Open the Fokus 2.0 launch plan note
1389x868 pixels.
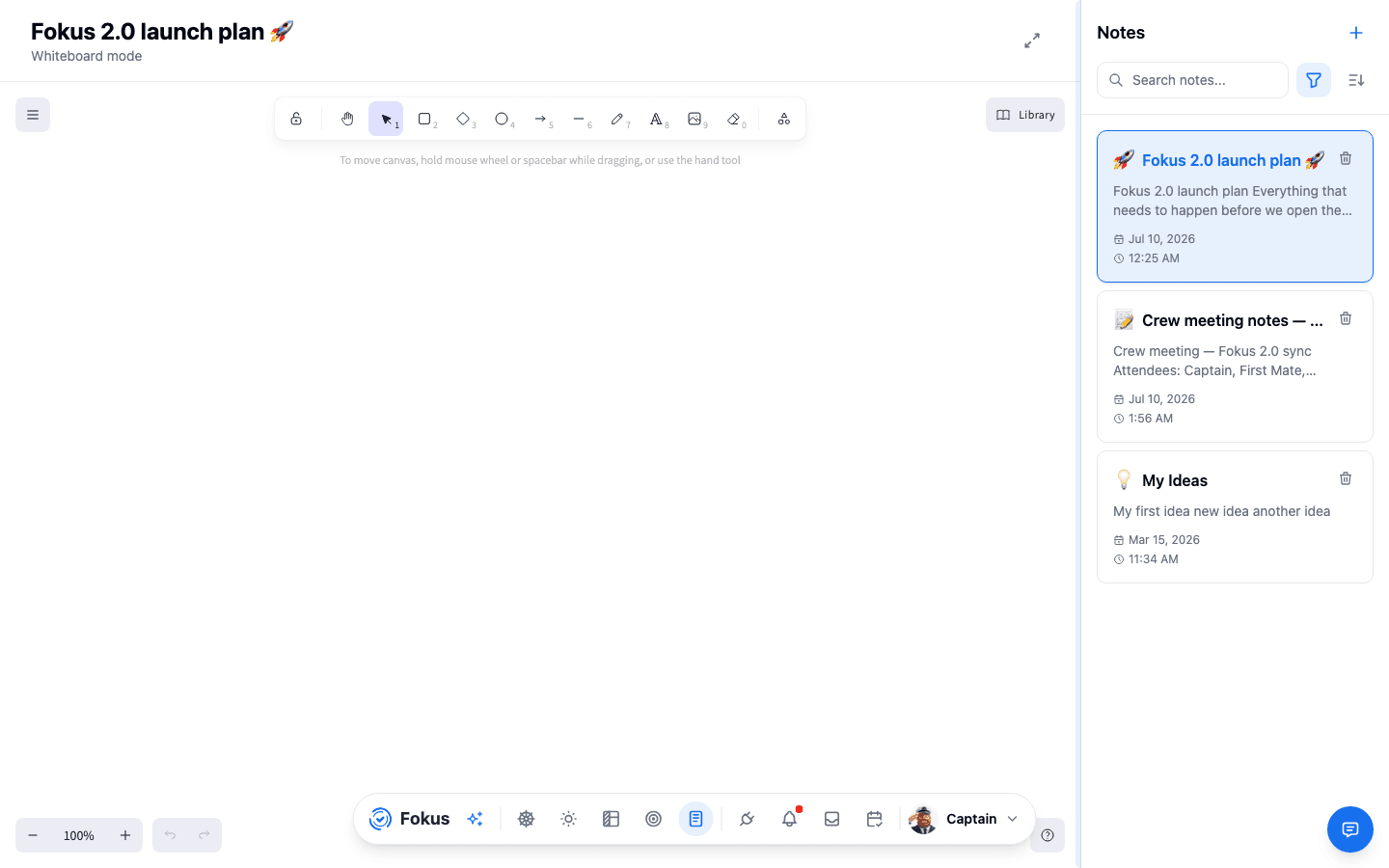point(1235,206)
